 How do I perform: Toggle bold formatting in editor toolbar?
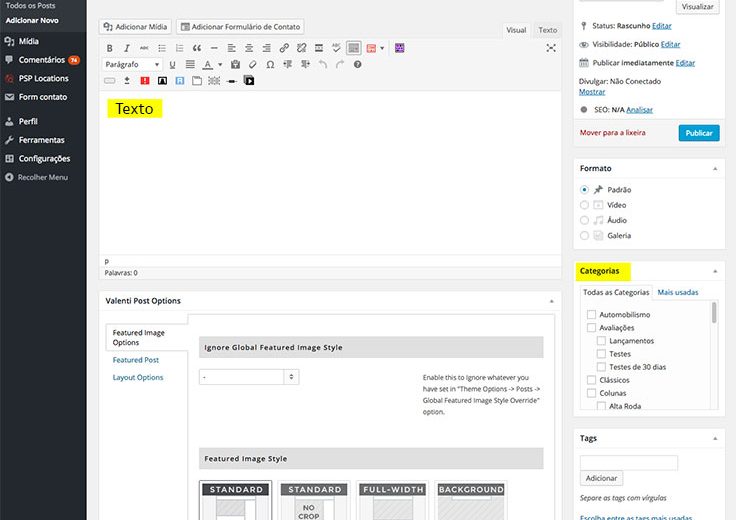(x=110, y=48)
